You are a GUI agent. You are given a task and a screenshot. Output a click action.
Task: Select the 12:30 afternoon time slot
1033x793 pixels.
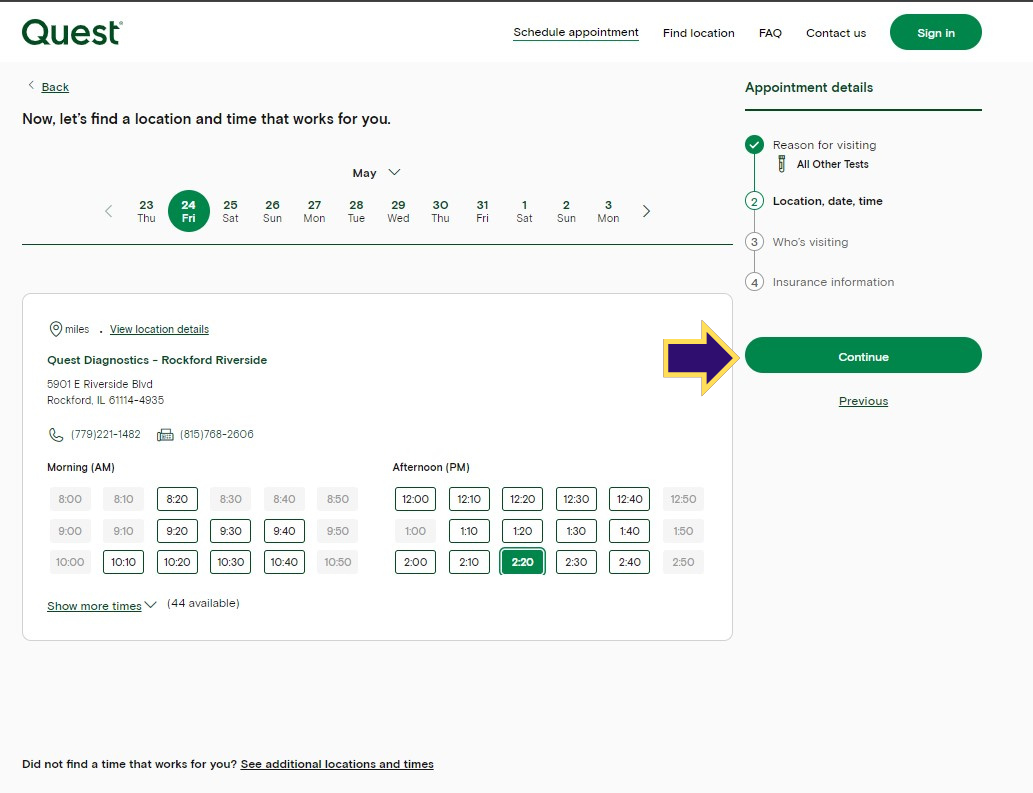click(576, 499)
